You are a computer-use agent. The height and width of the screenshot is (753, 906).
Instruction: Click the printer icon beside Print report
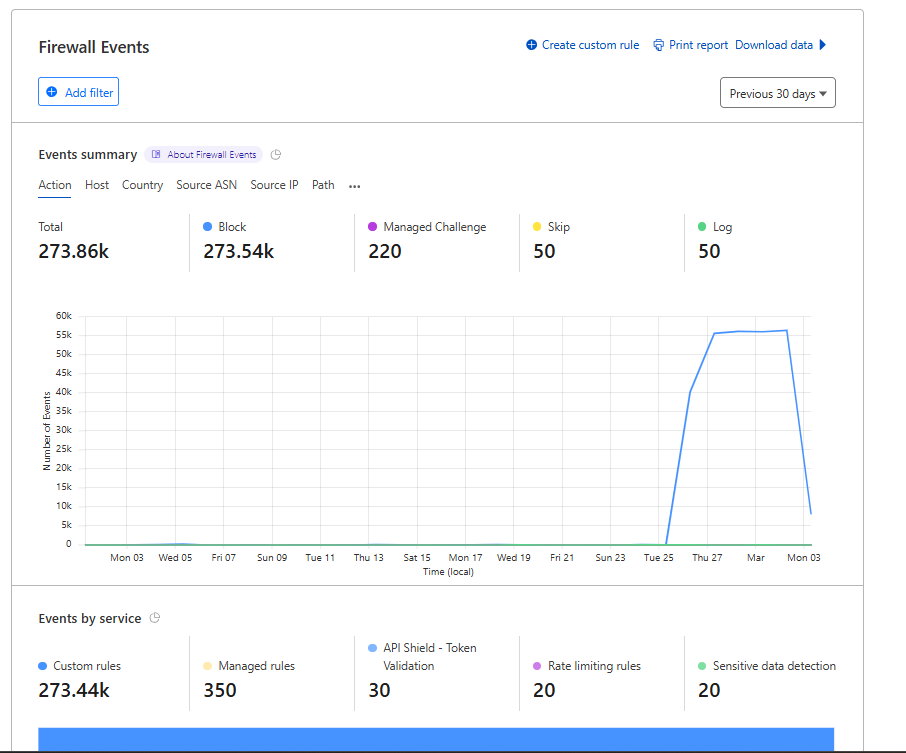(x=659, y=45)
